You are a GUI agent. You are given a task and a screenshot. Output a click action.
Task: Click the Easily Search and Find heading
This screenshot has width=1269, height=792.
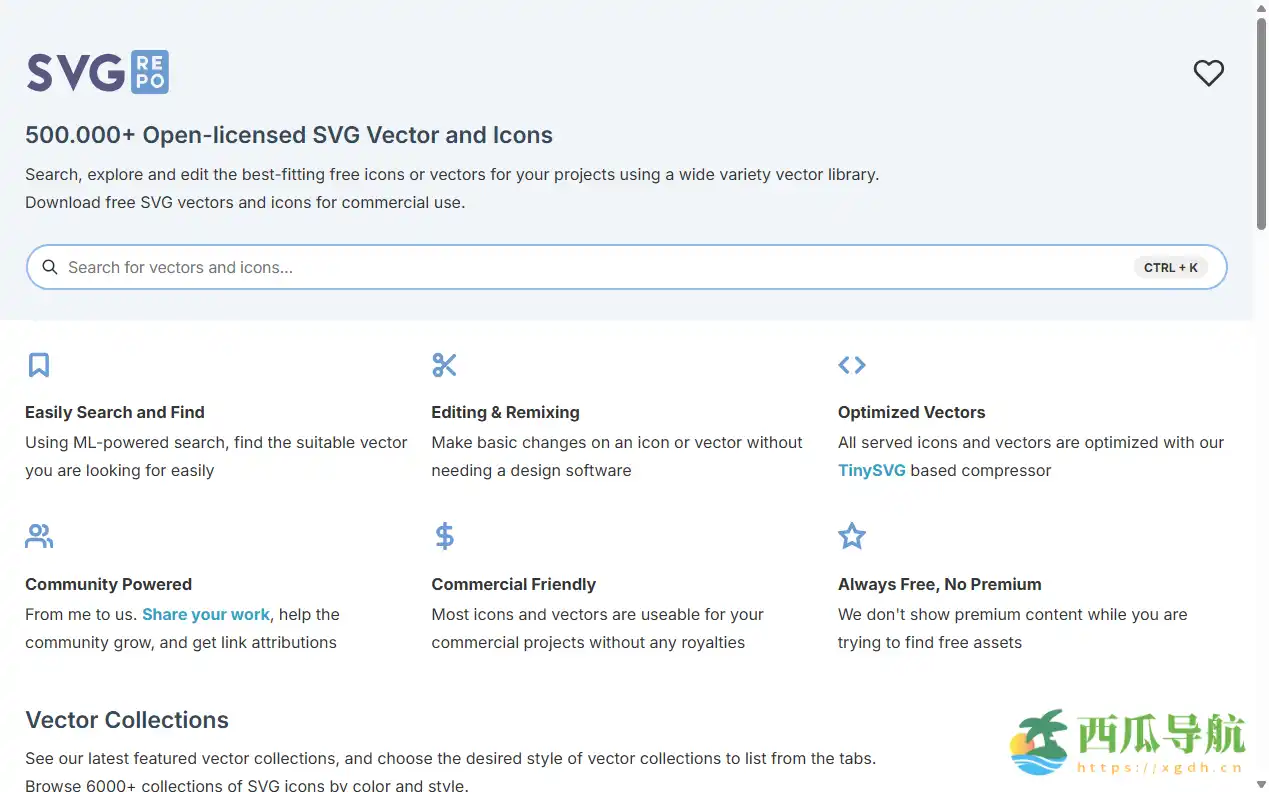pos(115,412)
